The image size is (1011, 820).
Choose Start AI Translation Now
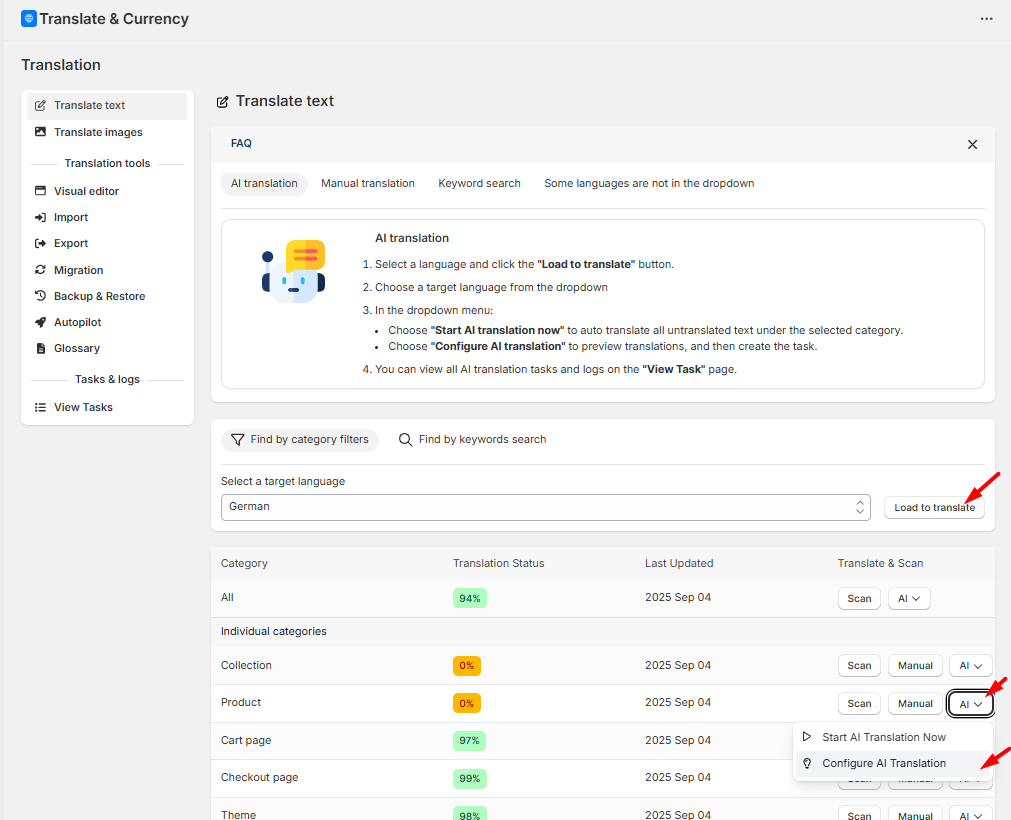click(883, 737)
